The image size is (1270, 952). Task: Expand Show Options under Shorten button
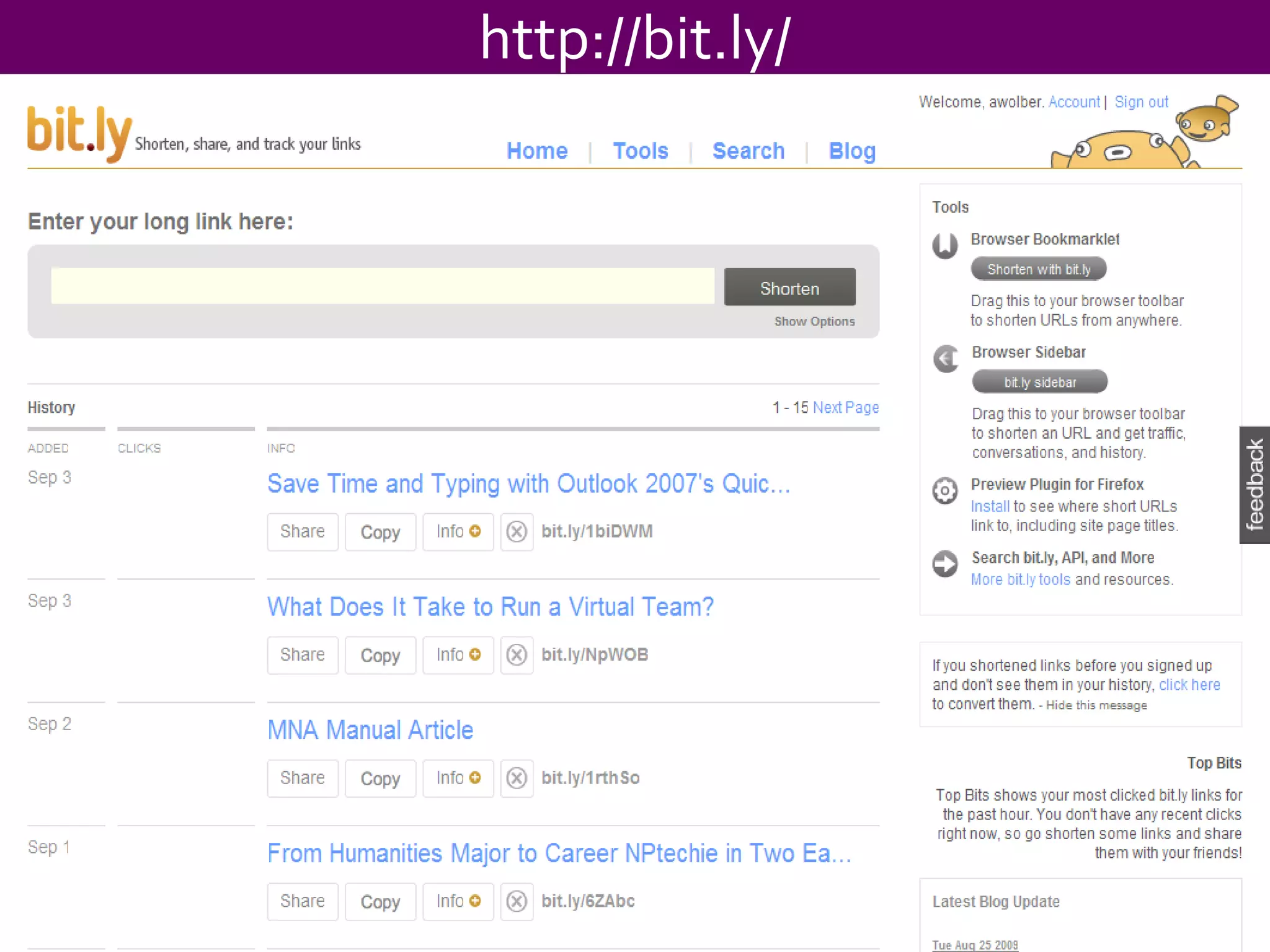814,322
